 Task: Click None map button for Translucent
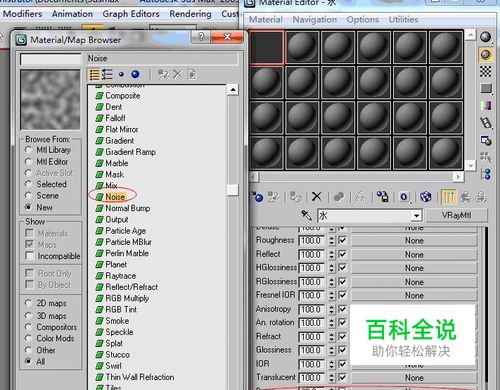[414, 378]
